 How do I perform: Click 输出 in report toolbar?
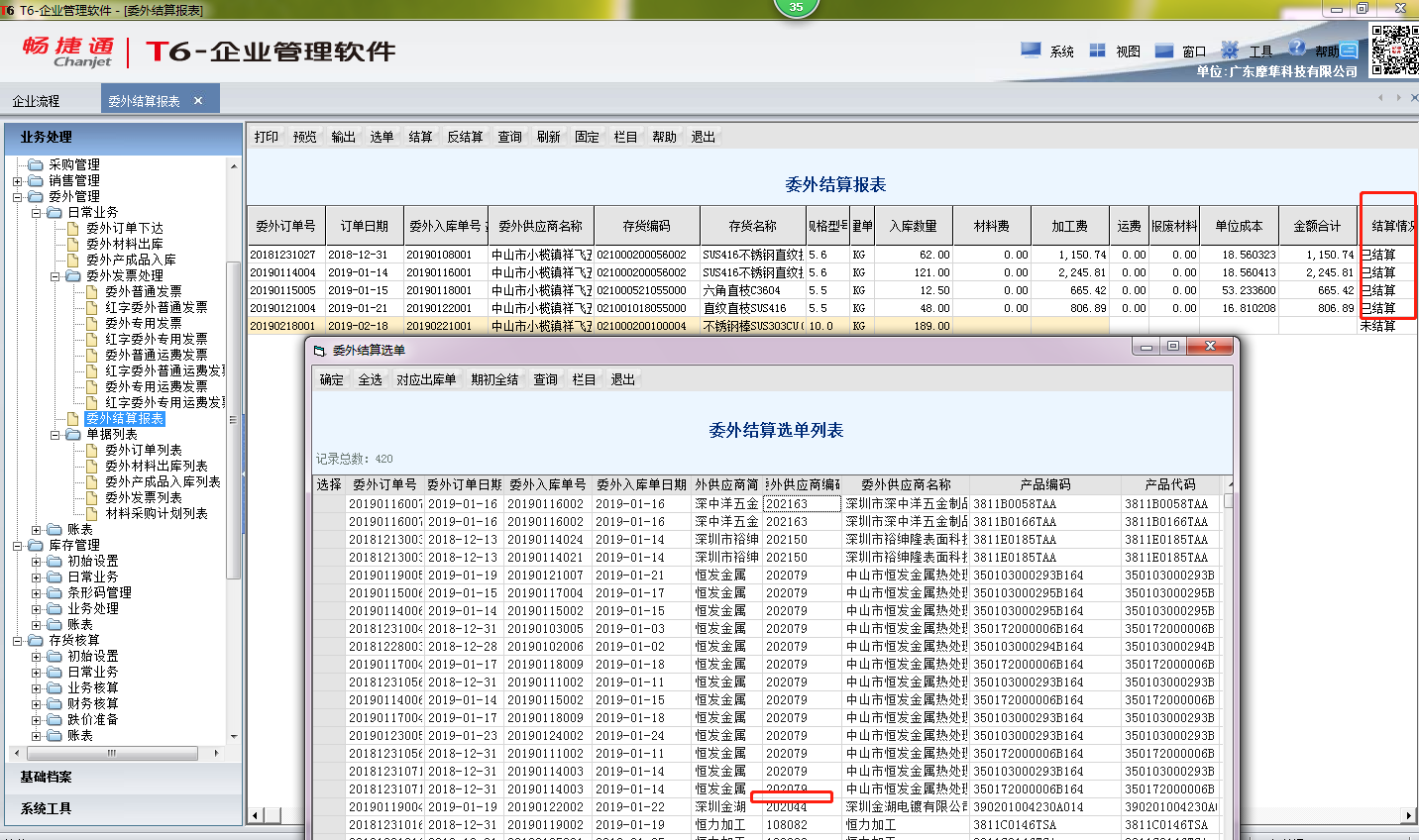coord(344,137)
